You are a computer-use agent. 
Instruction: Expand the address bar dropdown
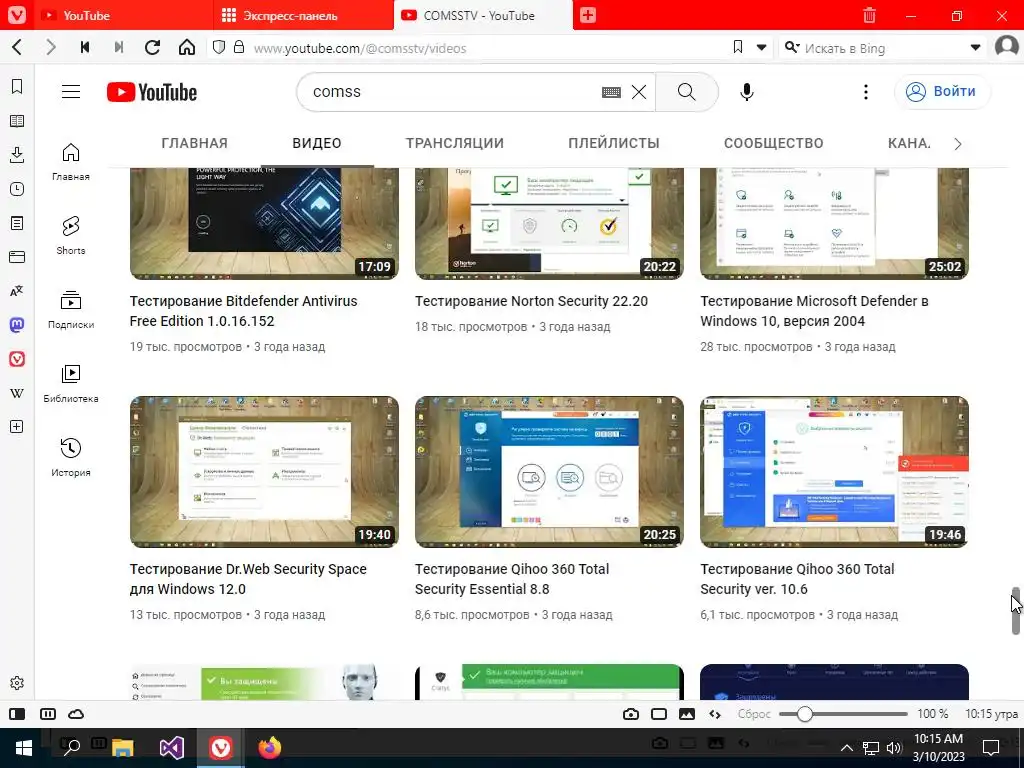[761, 47]
